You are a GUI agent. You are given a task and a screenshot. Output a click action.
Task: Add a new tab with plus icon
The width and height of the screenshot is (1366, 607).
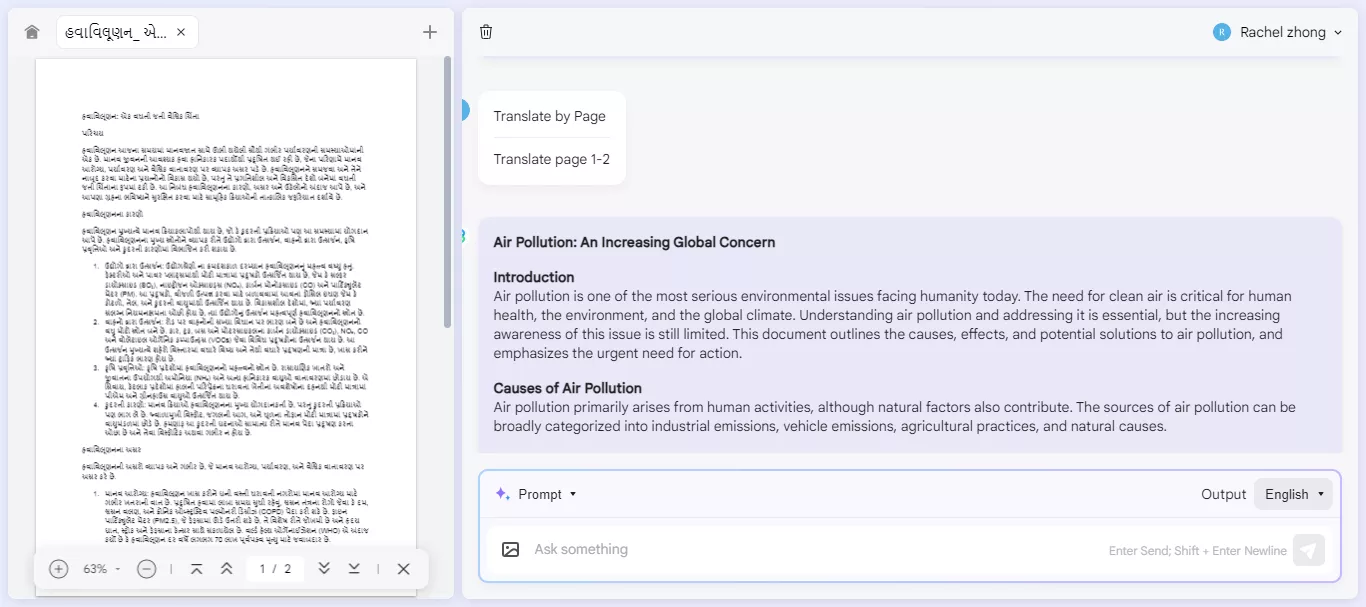coord(430,32)
